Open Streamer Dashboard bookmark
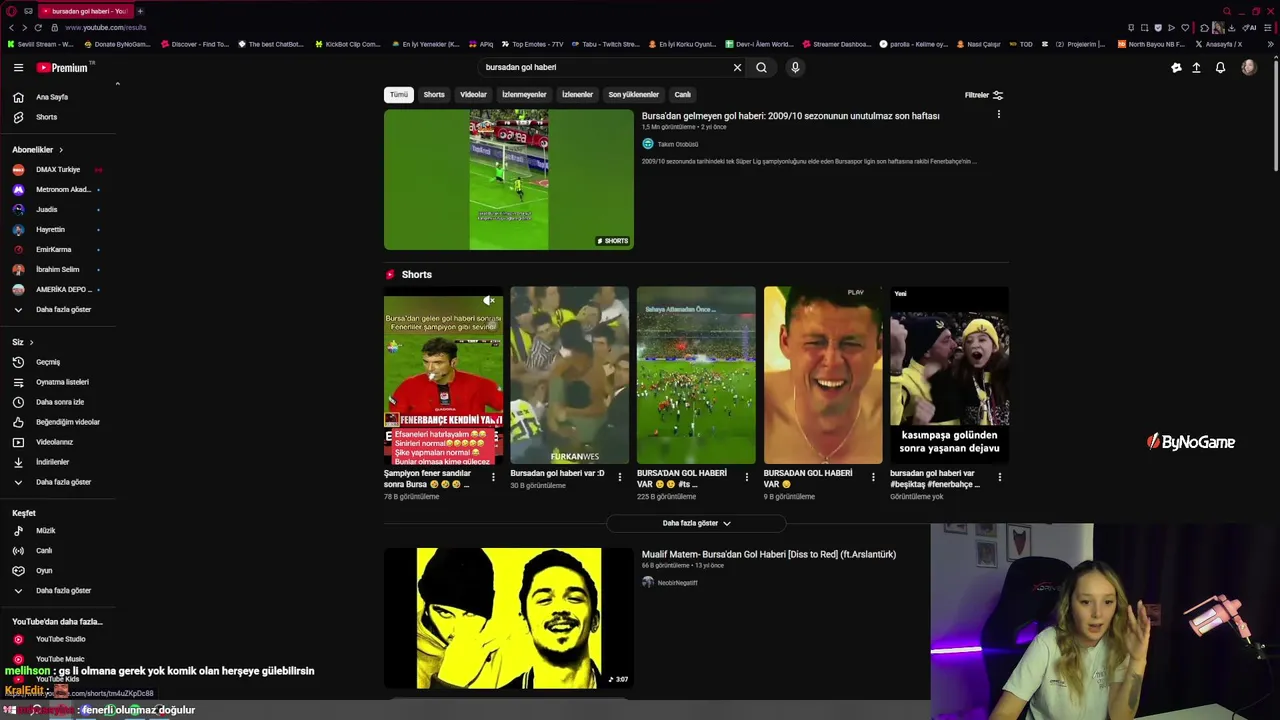 point(836,44)
